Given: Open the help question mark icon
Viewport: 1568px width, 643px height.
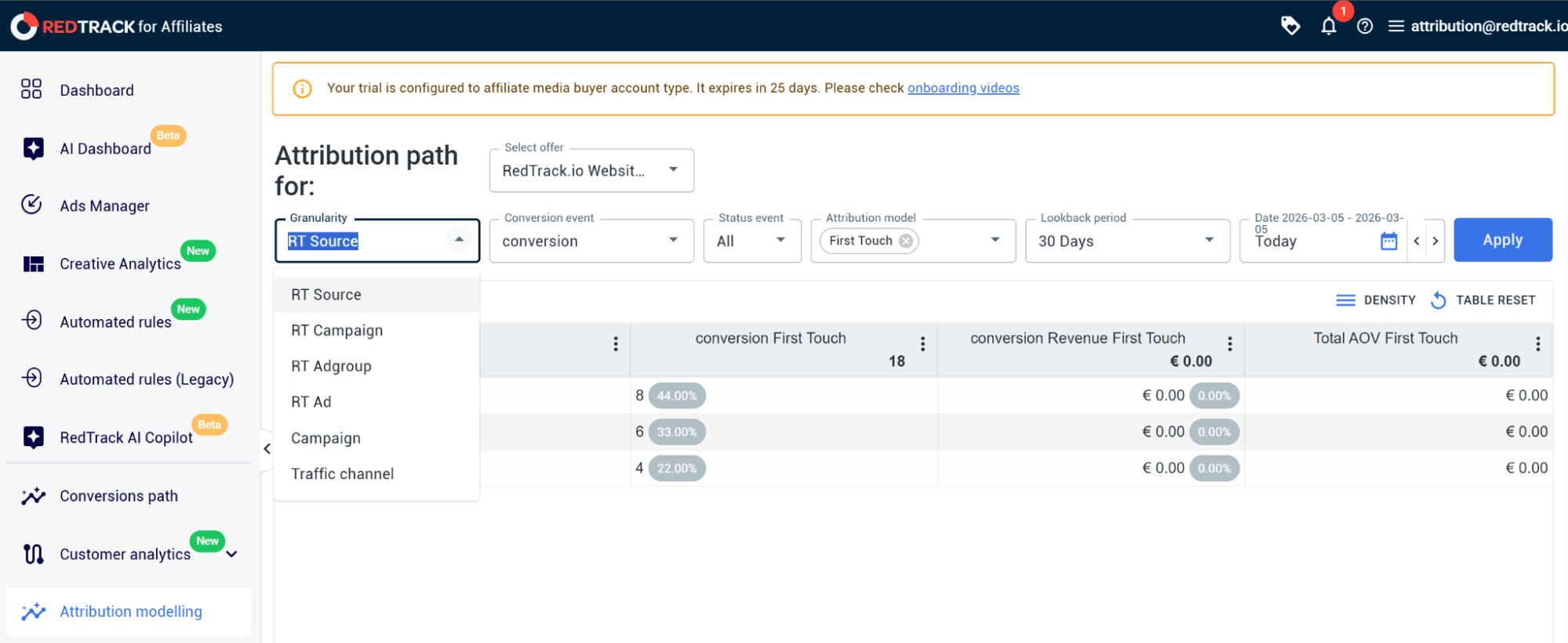Looking at the screenshot, I should click(x=1365, y=27).
